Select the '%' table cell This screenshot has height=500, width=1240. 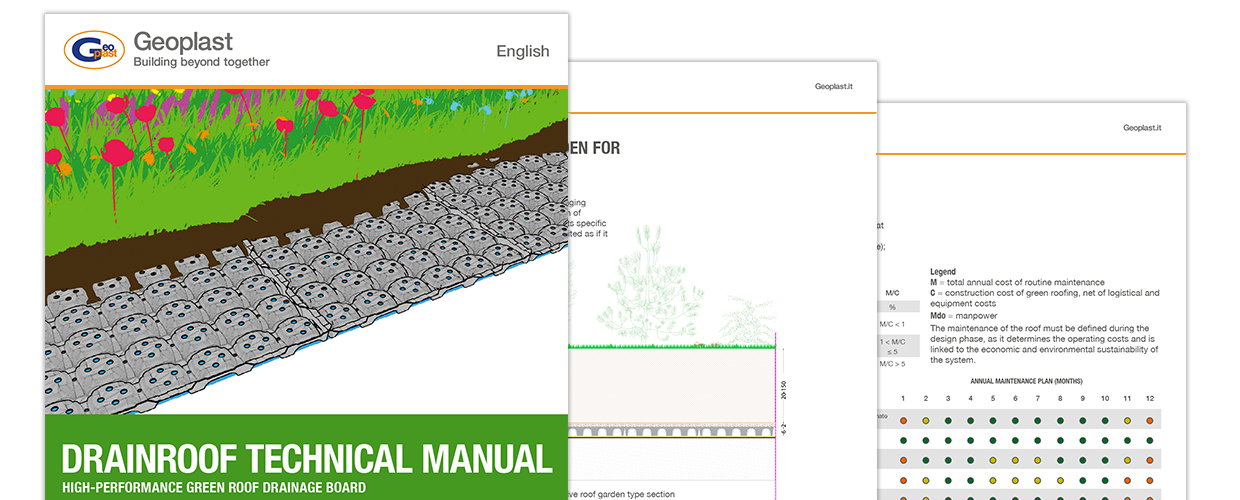[x=892, y=307]
